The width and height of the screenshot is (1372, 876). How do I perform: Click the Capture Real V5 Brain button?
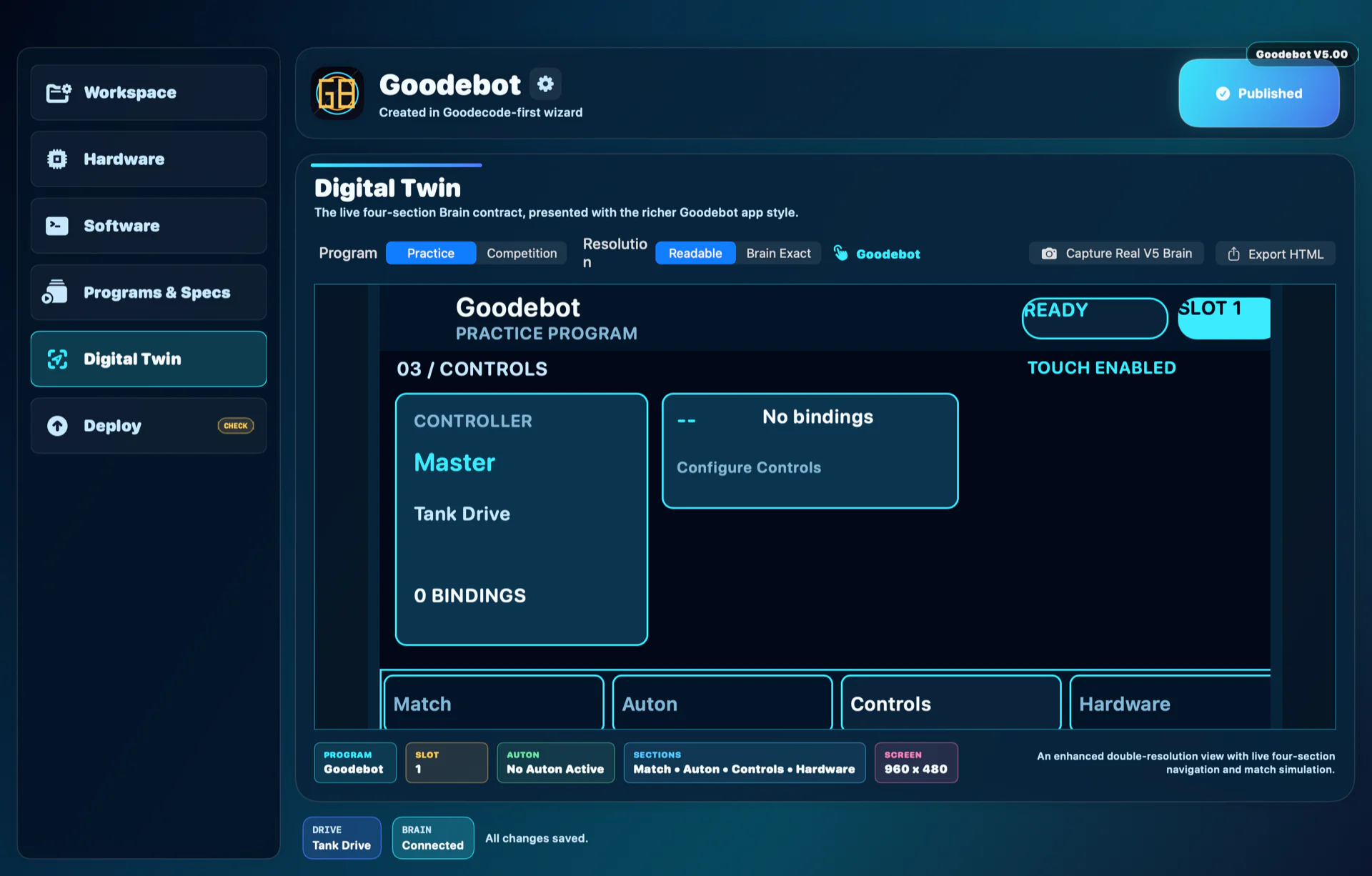(x=1116, y=254)
